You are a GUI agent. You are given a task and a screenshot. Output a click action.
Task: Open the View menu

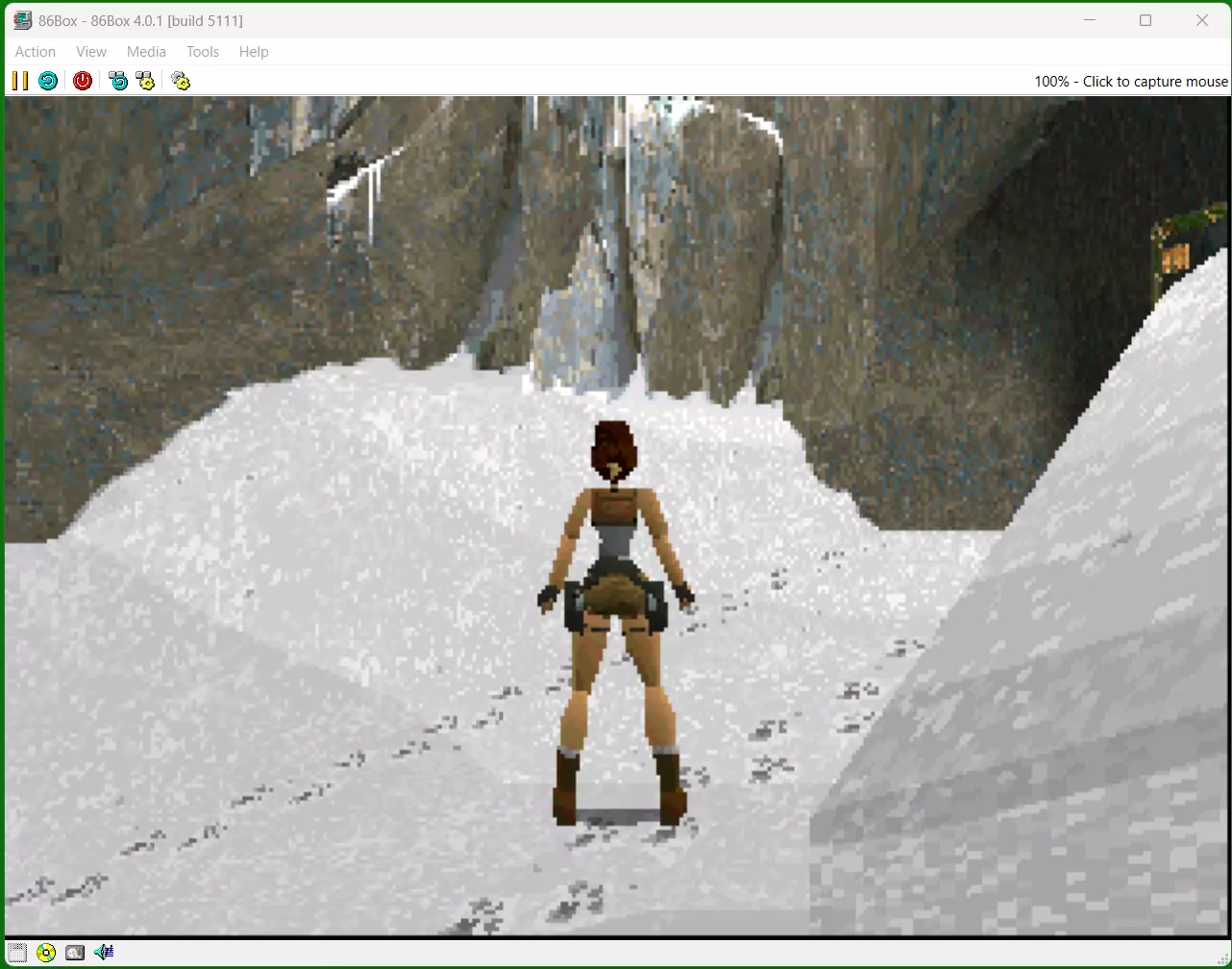pyautogui.click(x=91, y=52)
